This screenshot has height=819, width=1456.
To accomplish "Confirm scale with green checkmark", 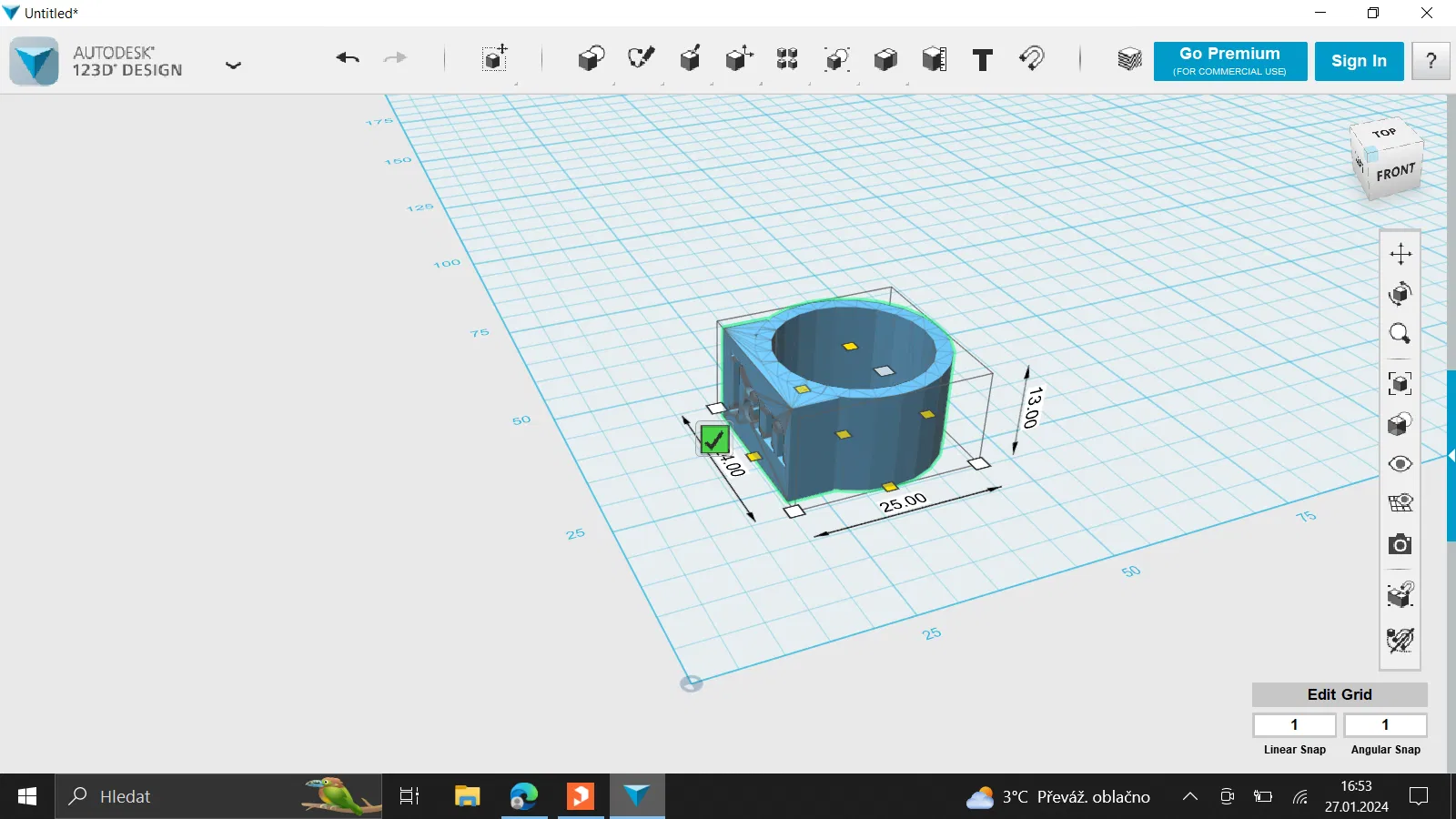I will pyautogui.click(x=714, y=440).
